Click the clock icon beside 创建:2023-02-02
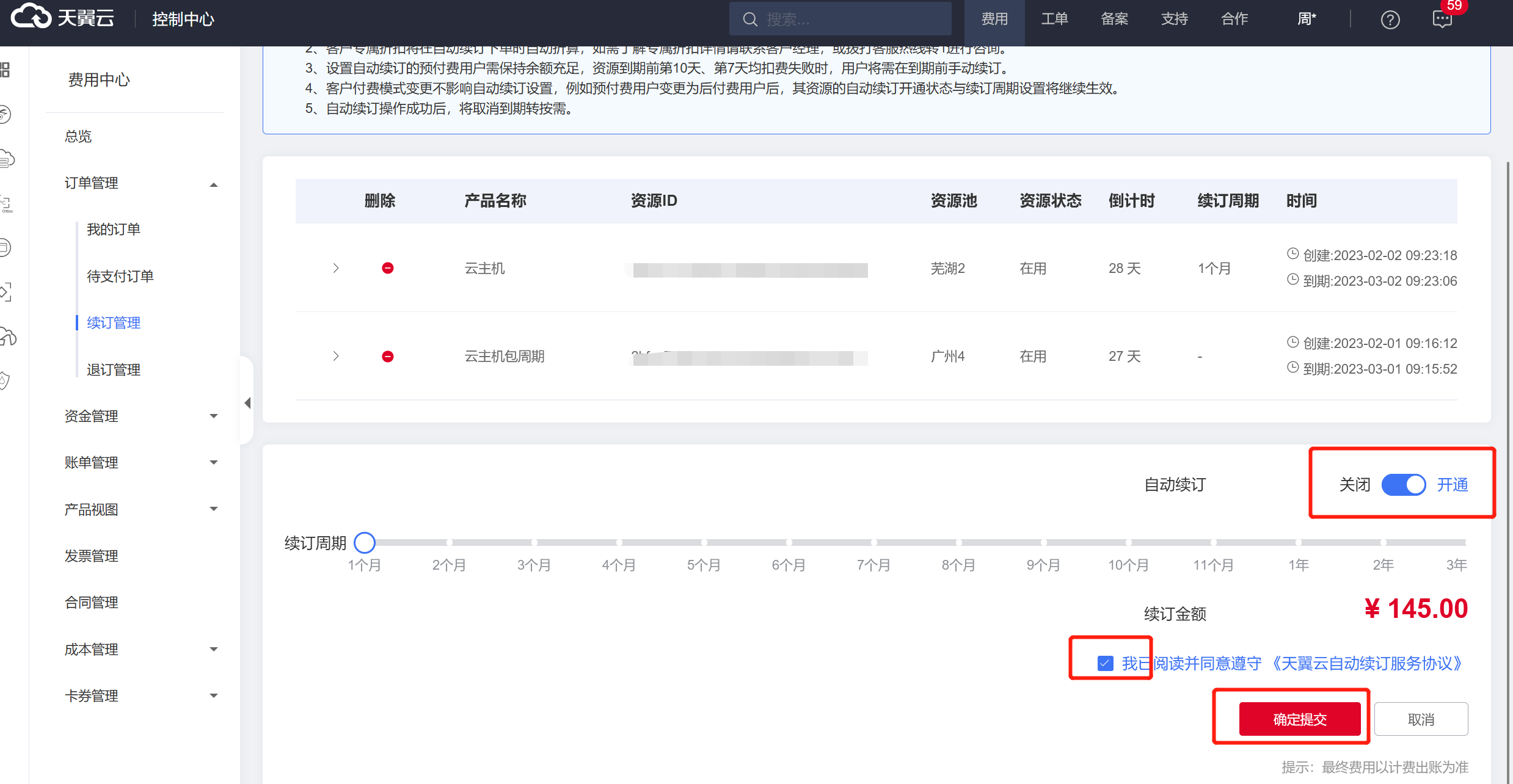Viewport: 1513px width, 784px height. pos(1292,254)
